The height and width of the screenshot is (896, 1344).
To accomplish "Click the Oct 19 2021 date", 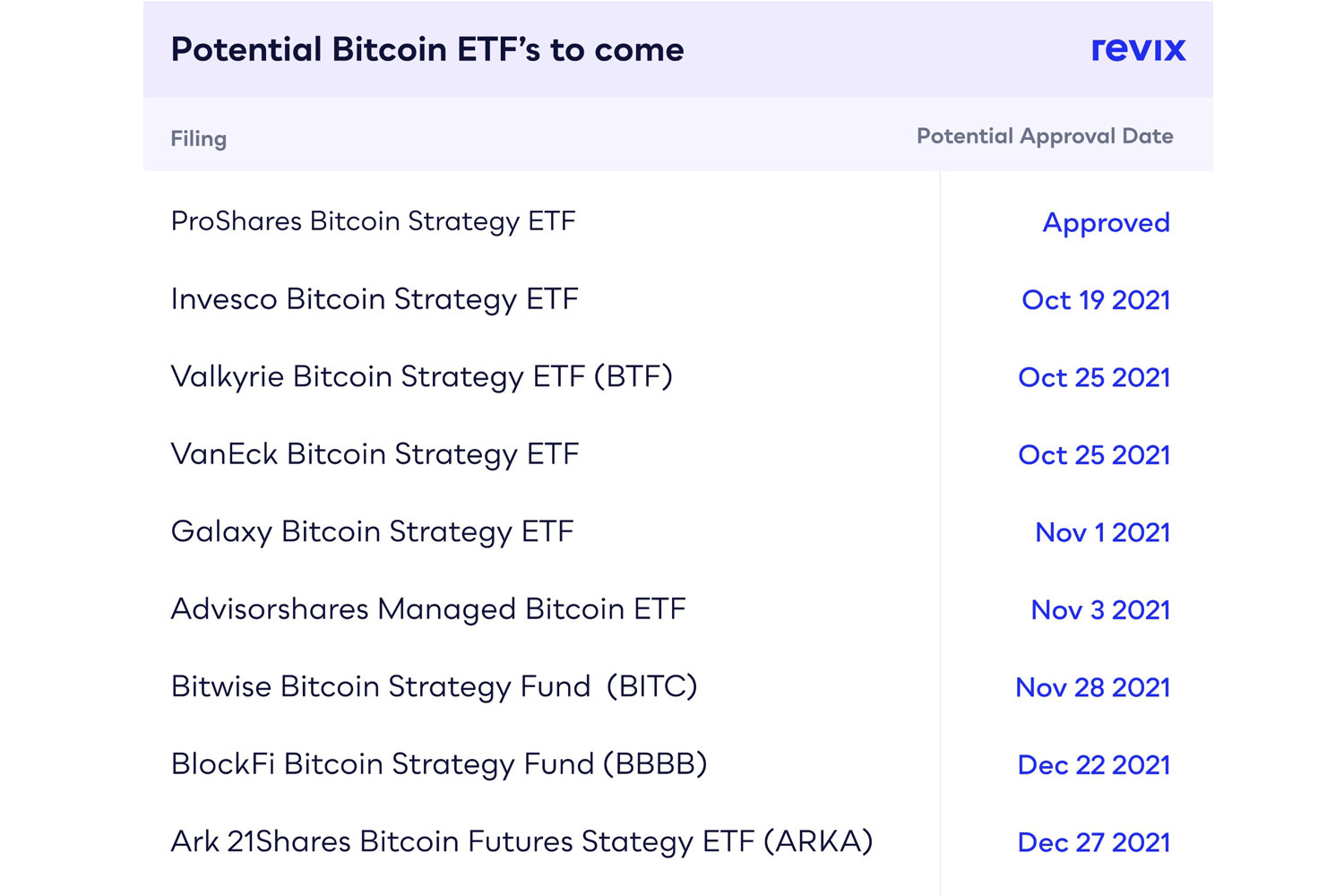I will click(x=1096, y=300).
